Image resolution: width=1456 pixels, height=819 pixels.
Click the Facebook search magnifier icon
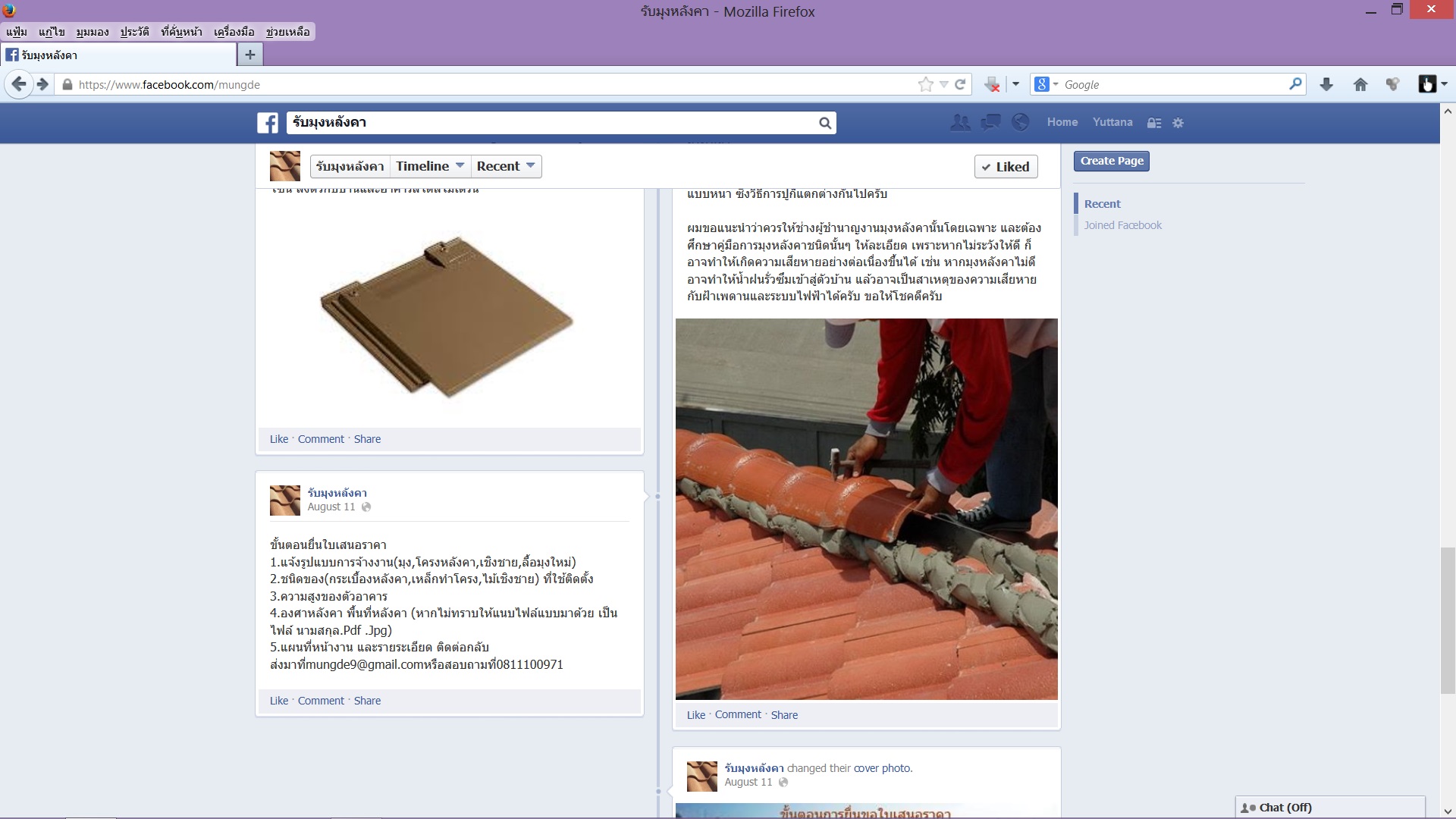coord(825,123)
